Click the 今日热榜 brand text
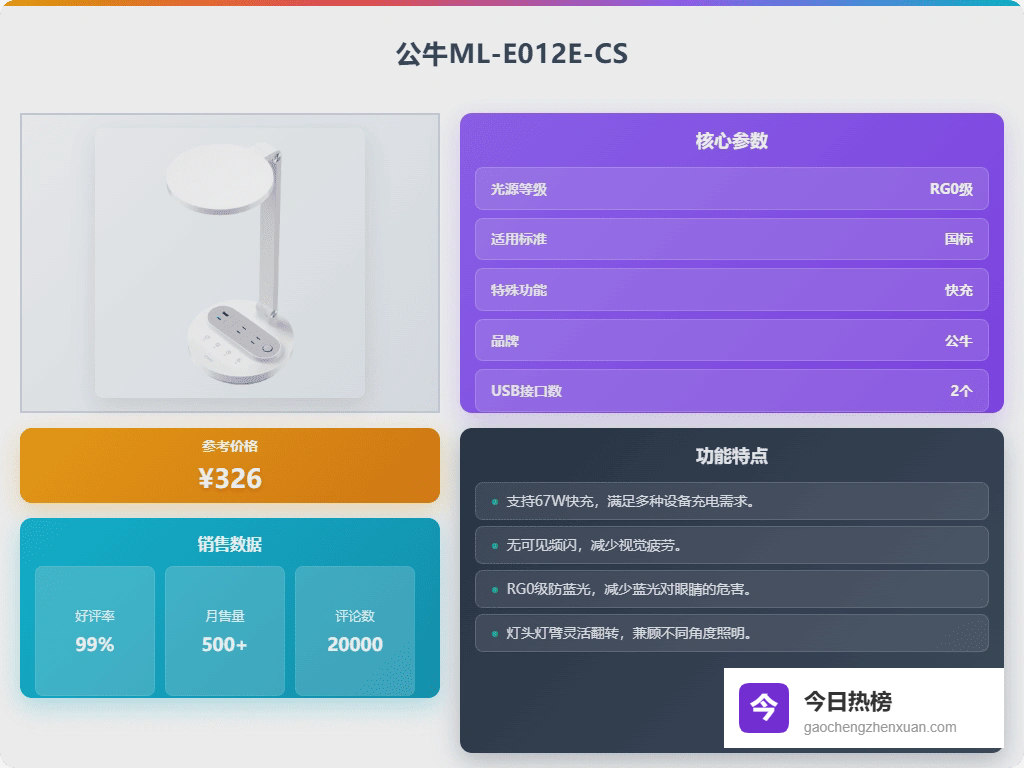 pos(848,701)
